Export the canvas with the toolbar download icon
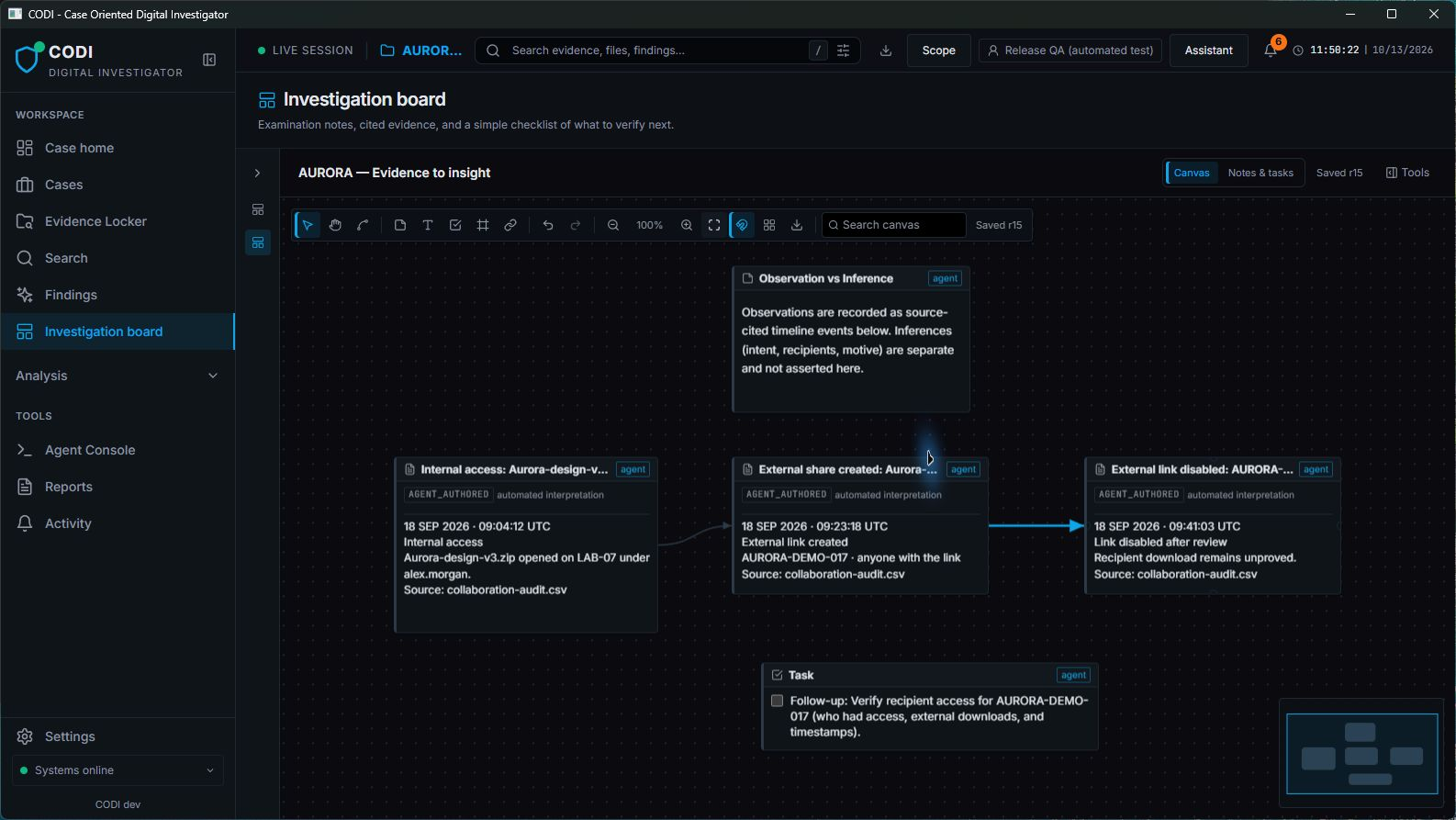The image size is (1456, 820). 797,225
